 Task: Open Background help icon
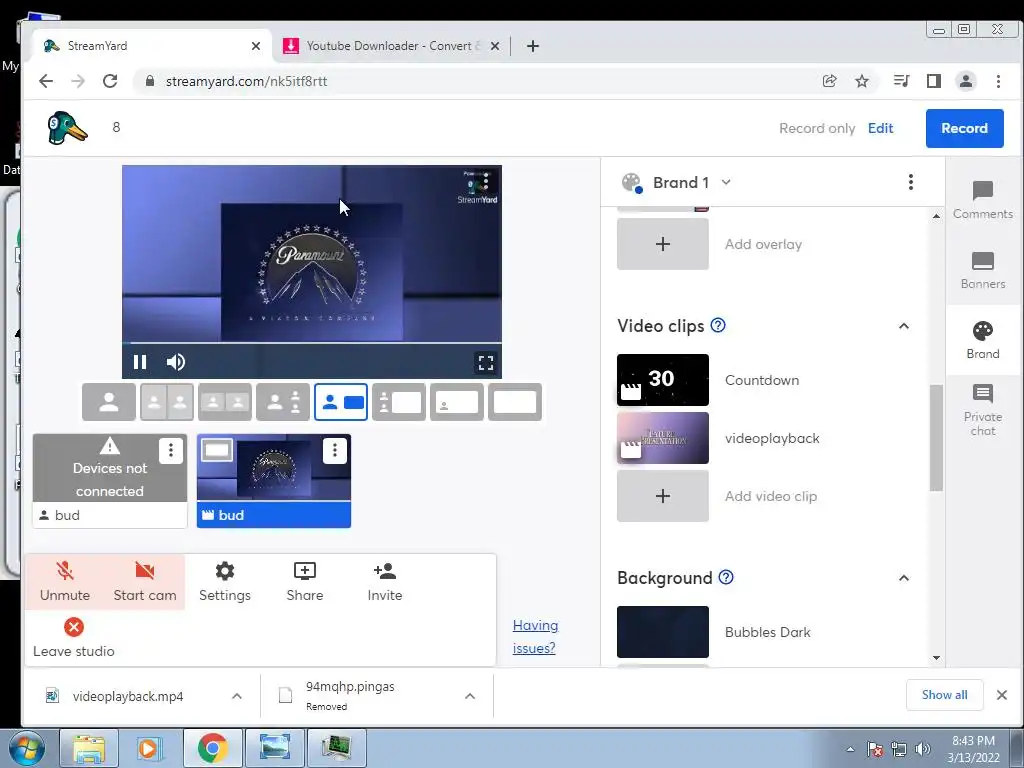pos(726,577)
